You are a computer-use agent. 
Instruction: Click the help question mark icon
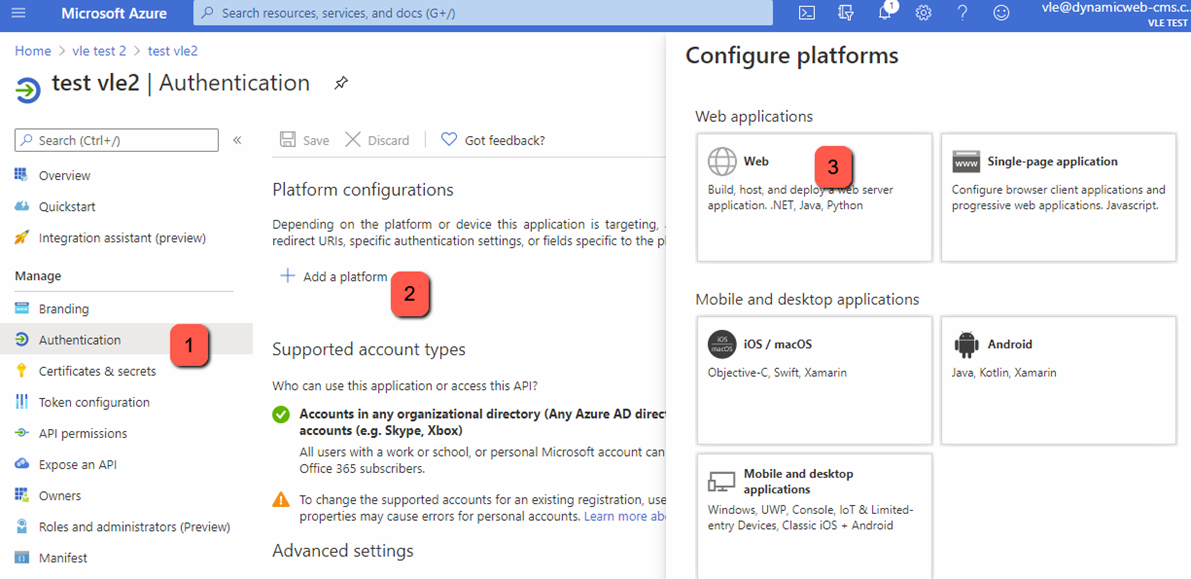962,13
